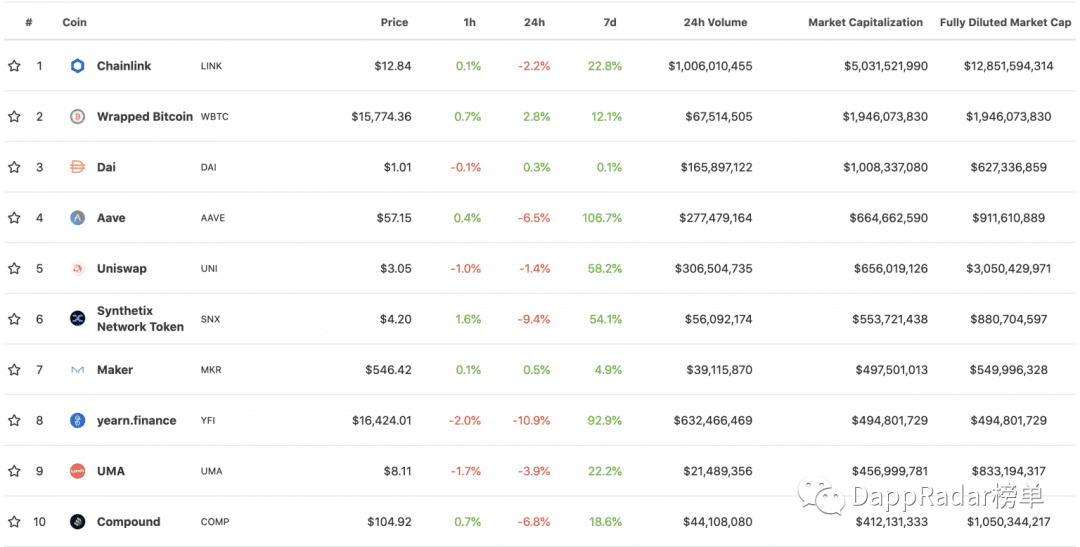Click the COMP ticker symbol

[215, 522]
